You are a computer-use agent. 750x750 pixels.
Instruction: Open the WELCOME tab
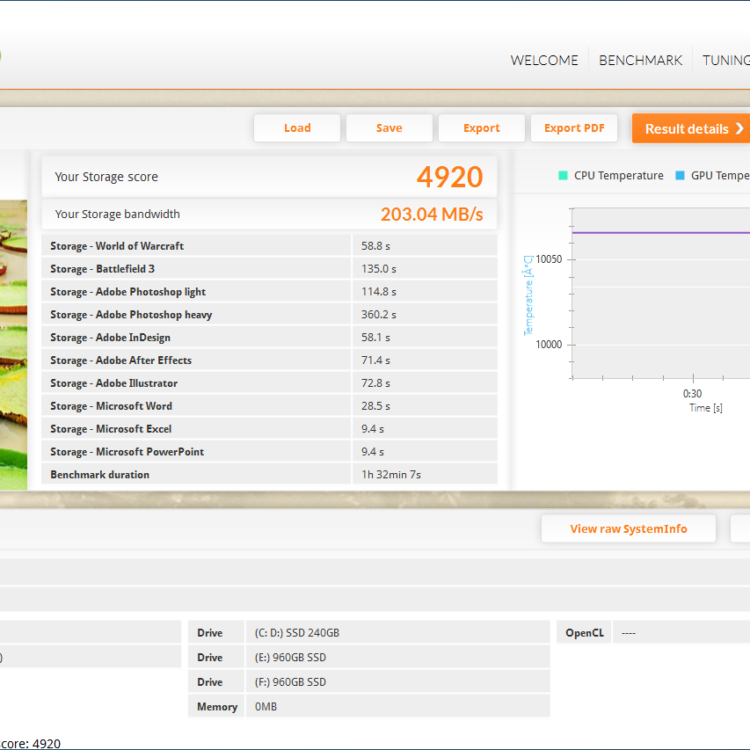pyautogui.click(x=544, y=60)
